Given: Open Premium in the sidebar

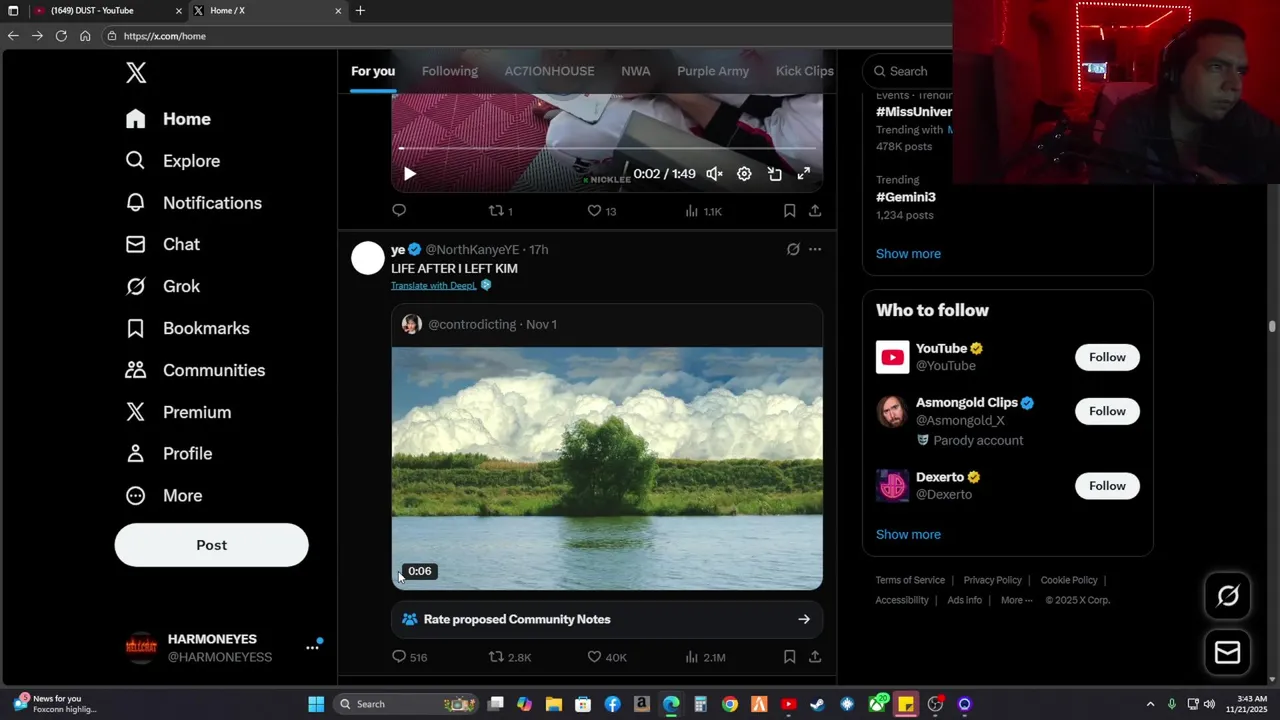Looking at the screenshot, I should [x=178, y=412].
